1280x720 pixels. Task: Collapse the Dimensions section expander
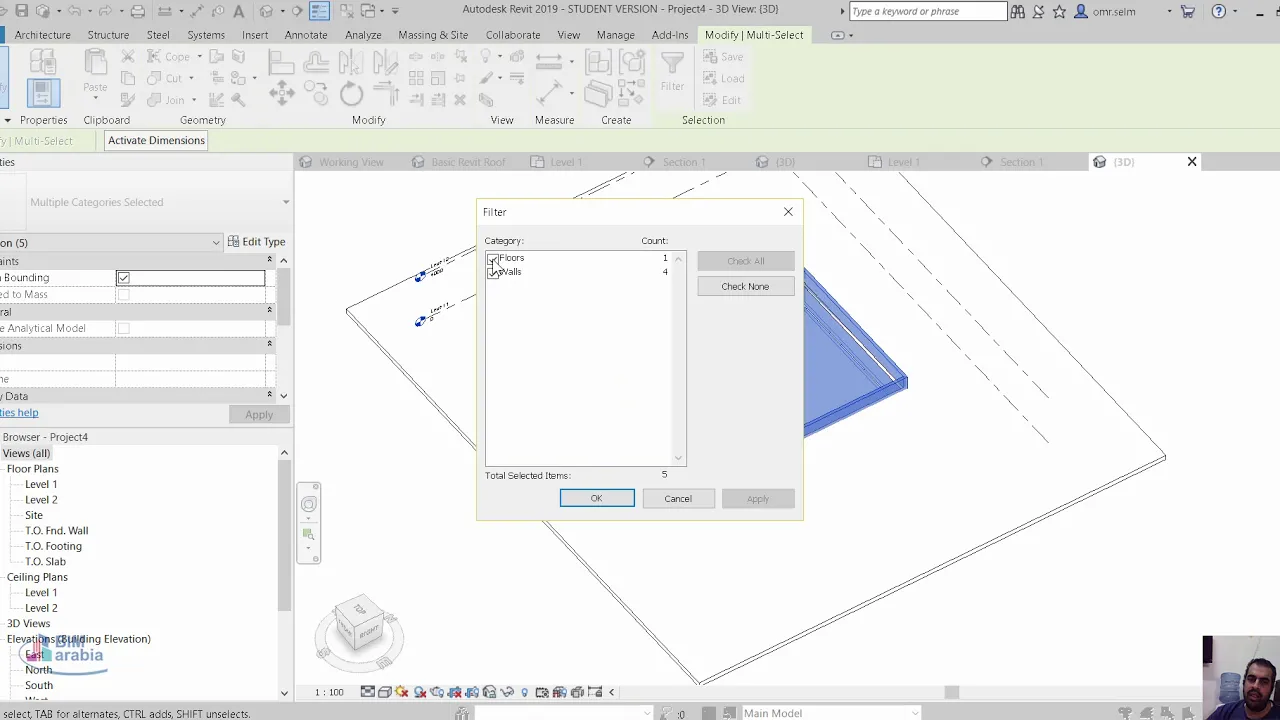269,344
